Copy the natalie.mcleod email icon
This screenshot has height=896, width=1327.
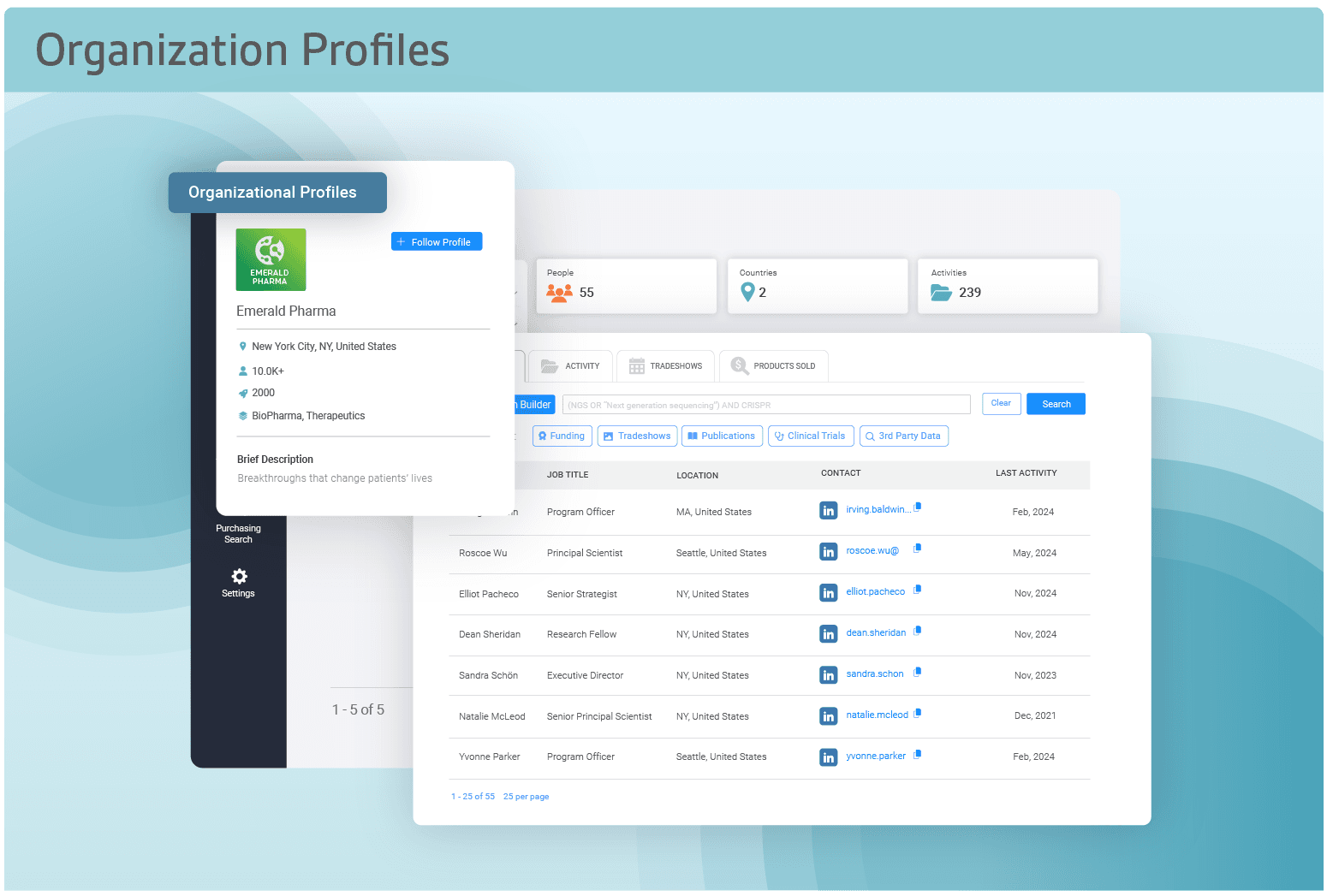pyautogui.click(x=918, y=712)
